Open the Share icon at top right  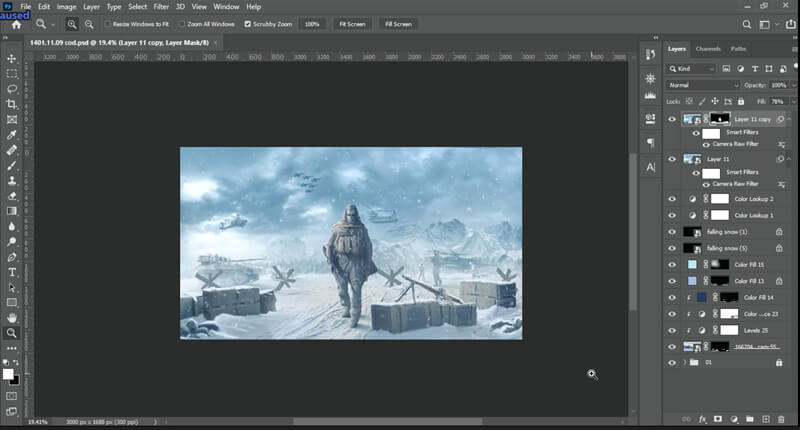point(791,24)
